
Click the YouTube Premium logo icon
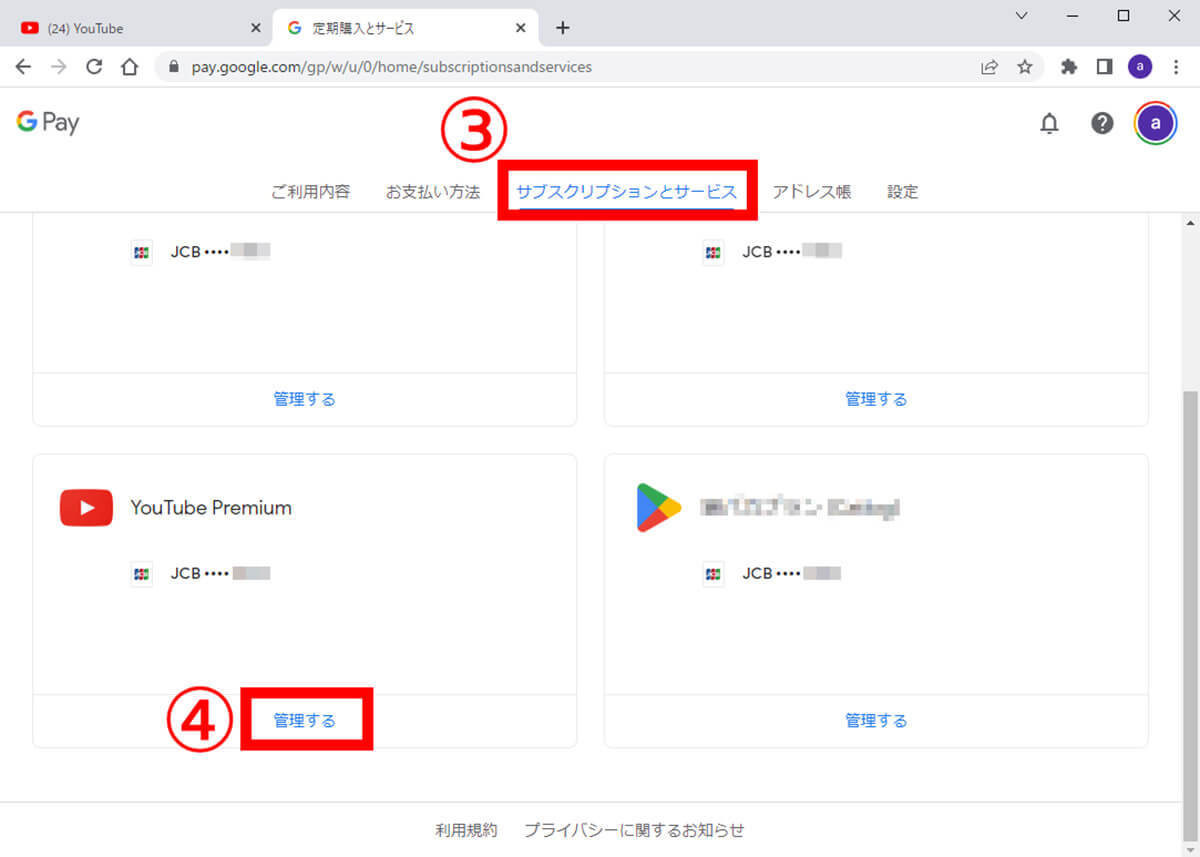coord(86,508)
